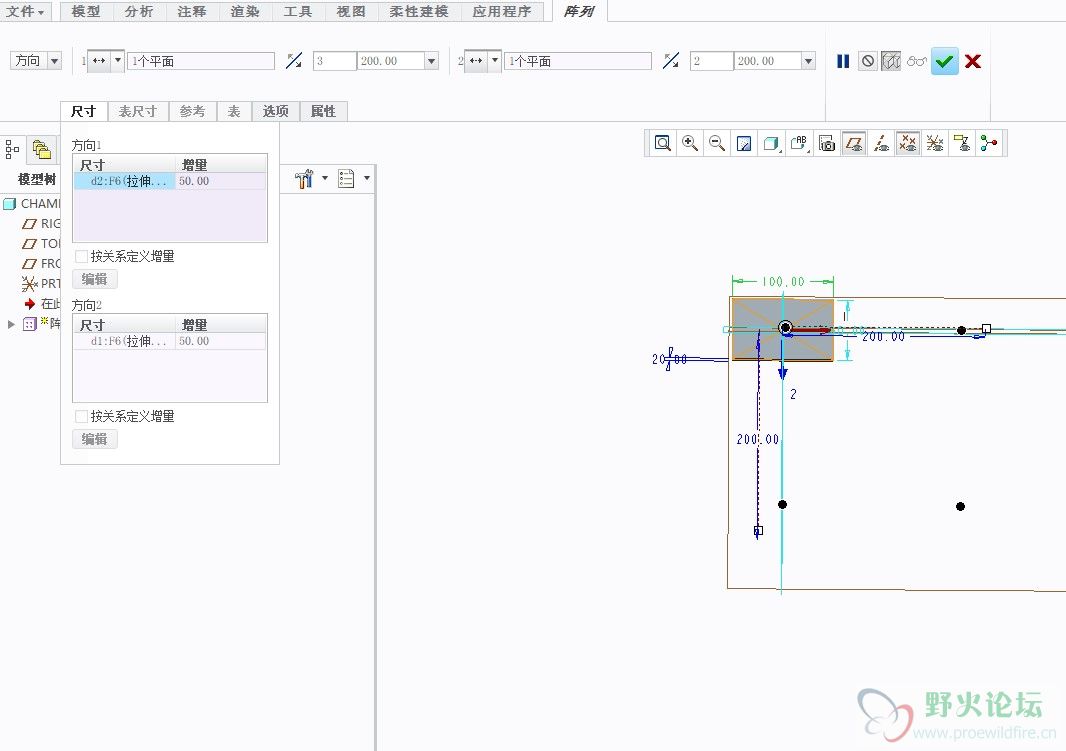Open the 表尺寸 panel tab
The height and width of the screenshot is (751, 1066).
pos(138,111)
